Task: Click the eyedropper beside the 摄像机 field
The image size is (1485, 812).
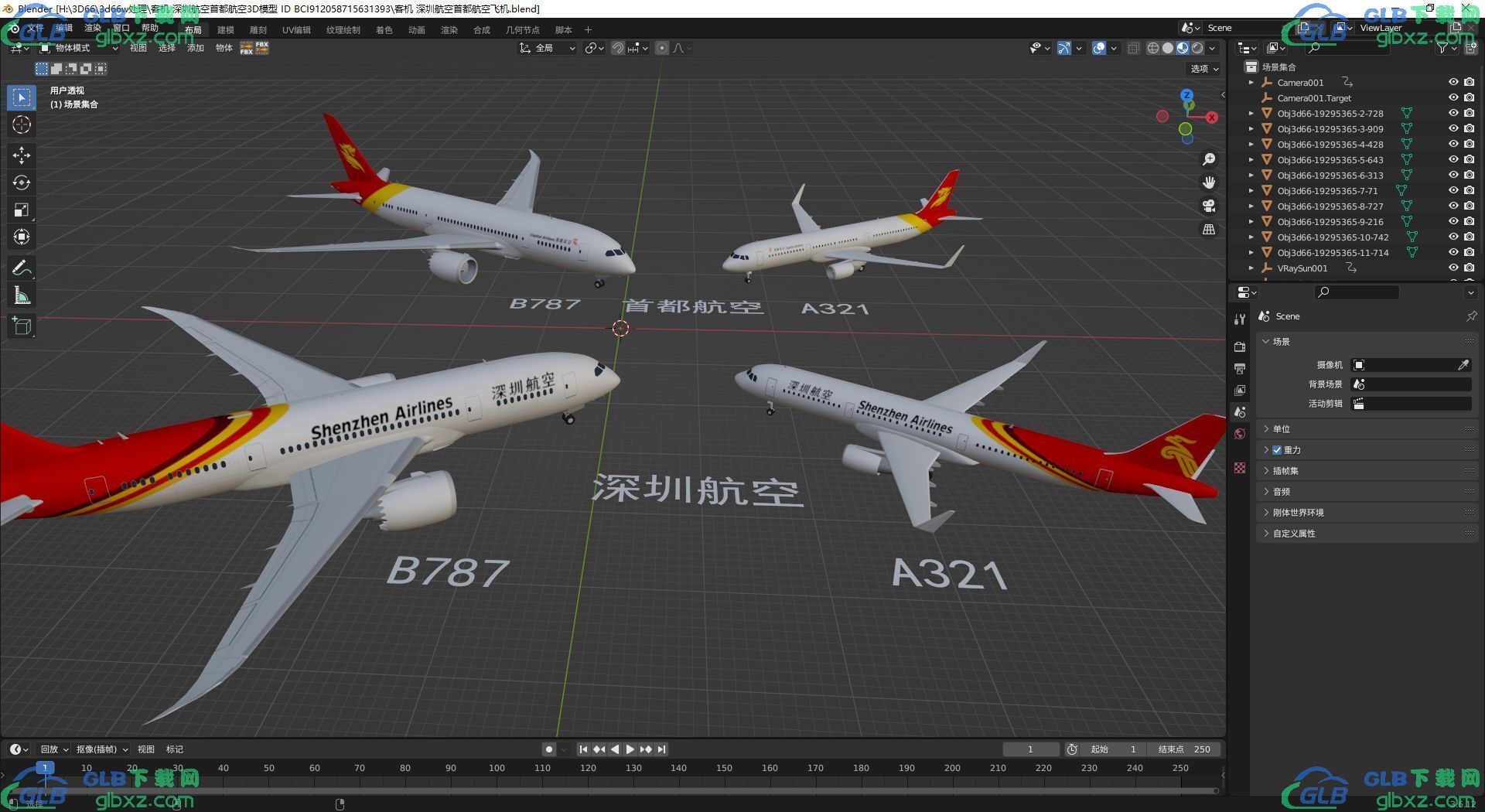Action: click(x=1463, y=365)
